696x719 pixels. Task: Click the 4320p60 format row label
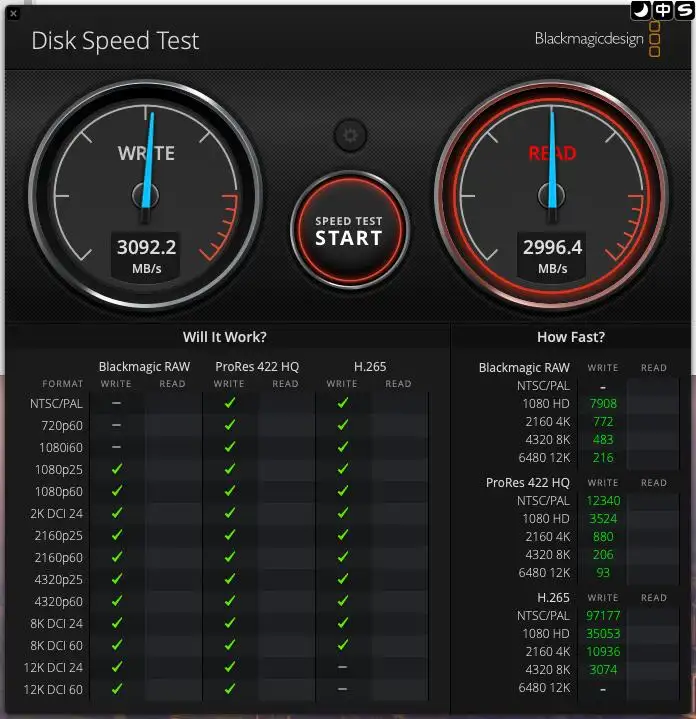(59, 602)
